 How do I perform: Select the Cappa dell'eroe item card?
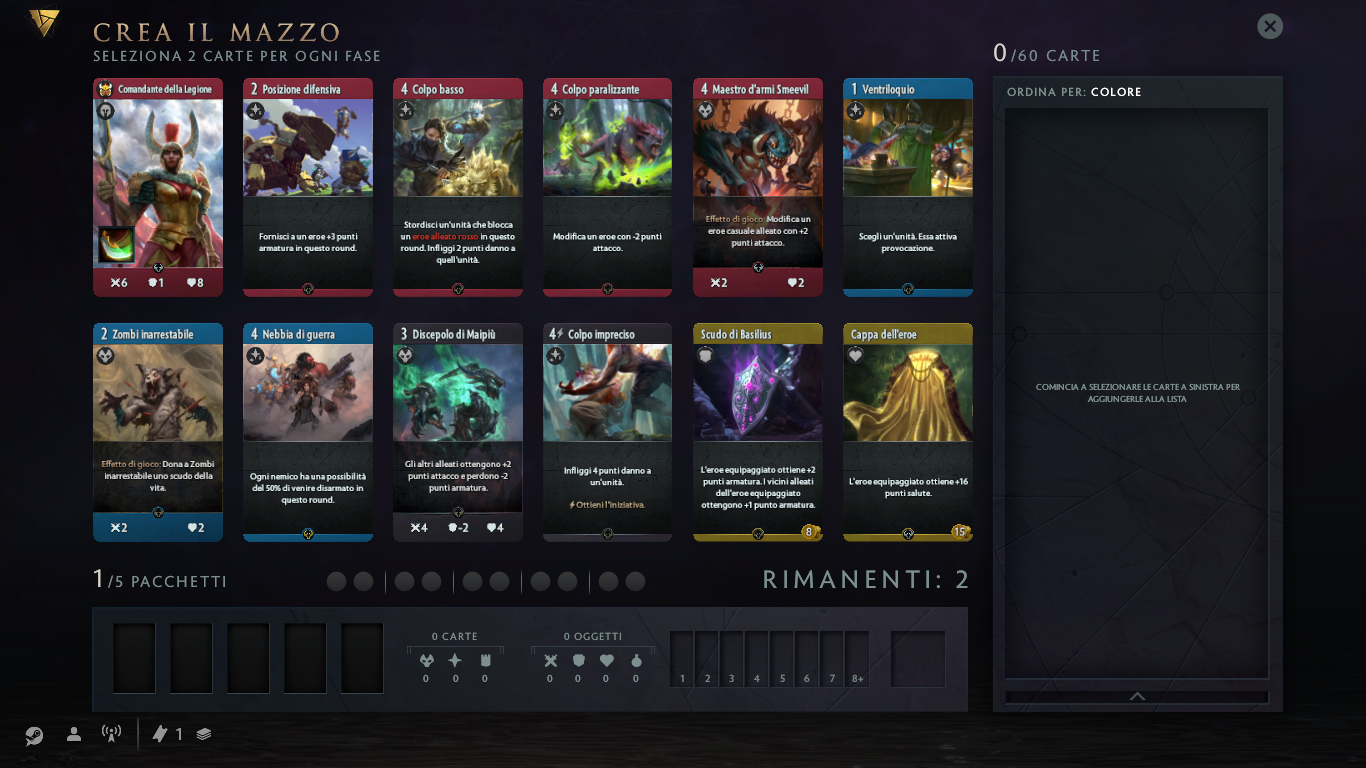[x=908, y=432]
